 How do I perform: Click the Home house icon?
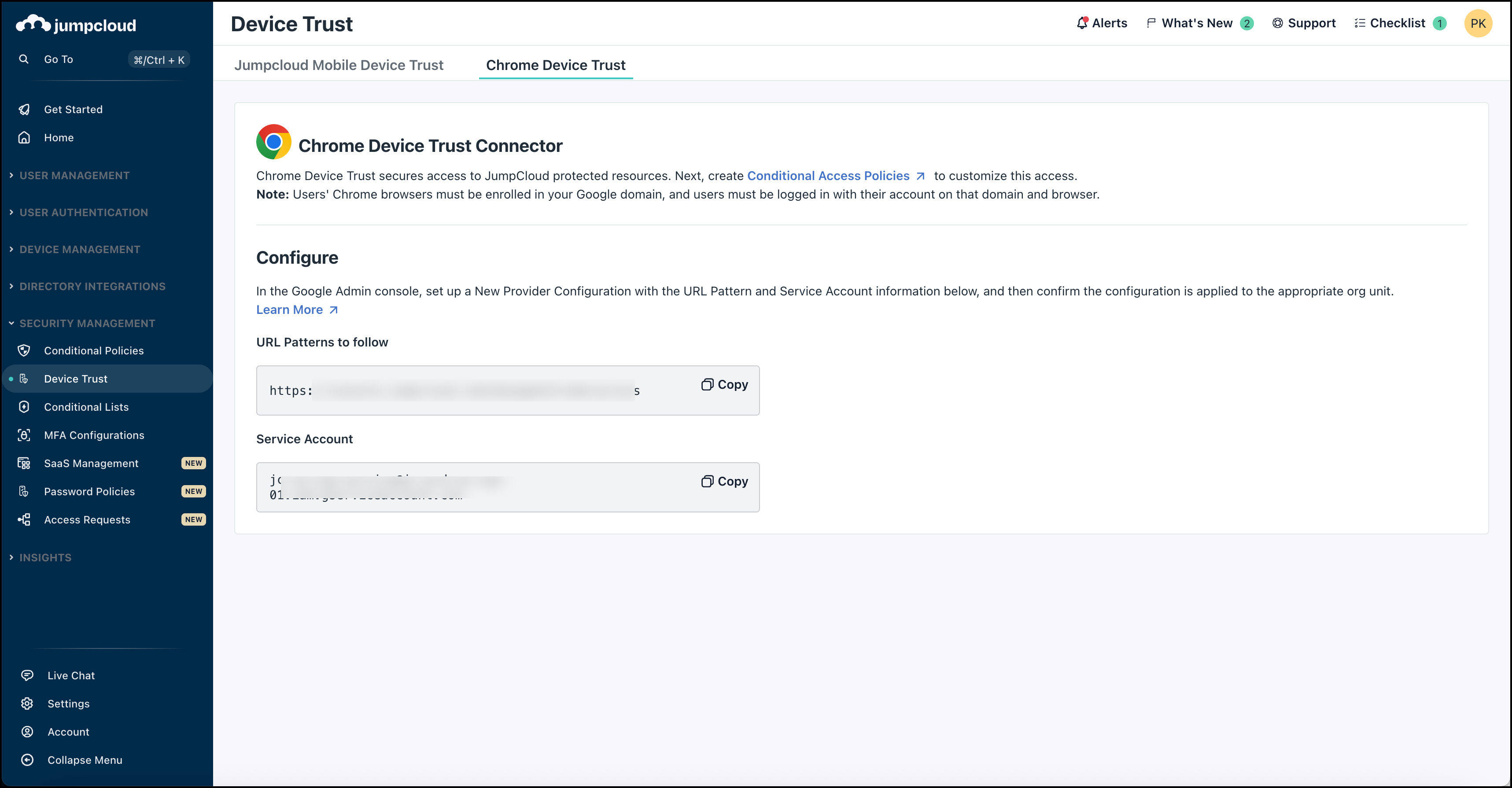[x=24, y=137]
